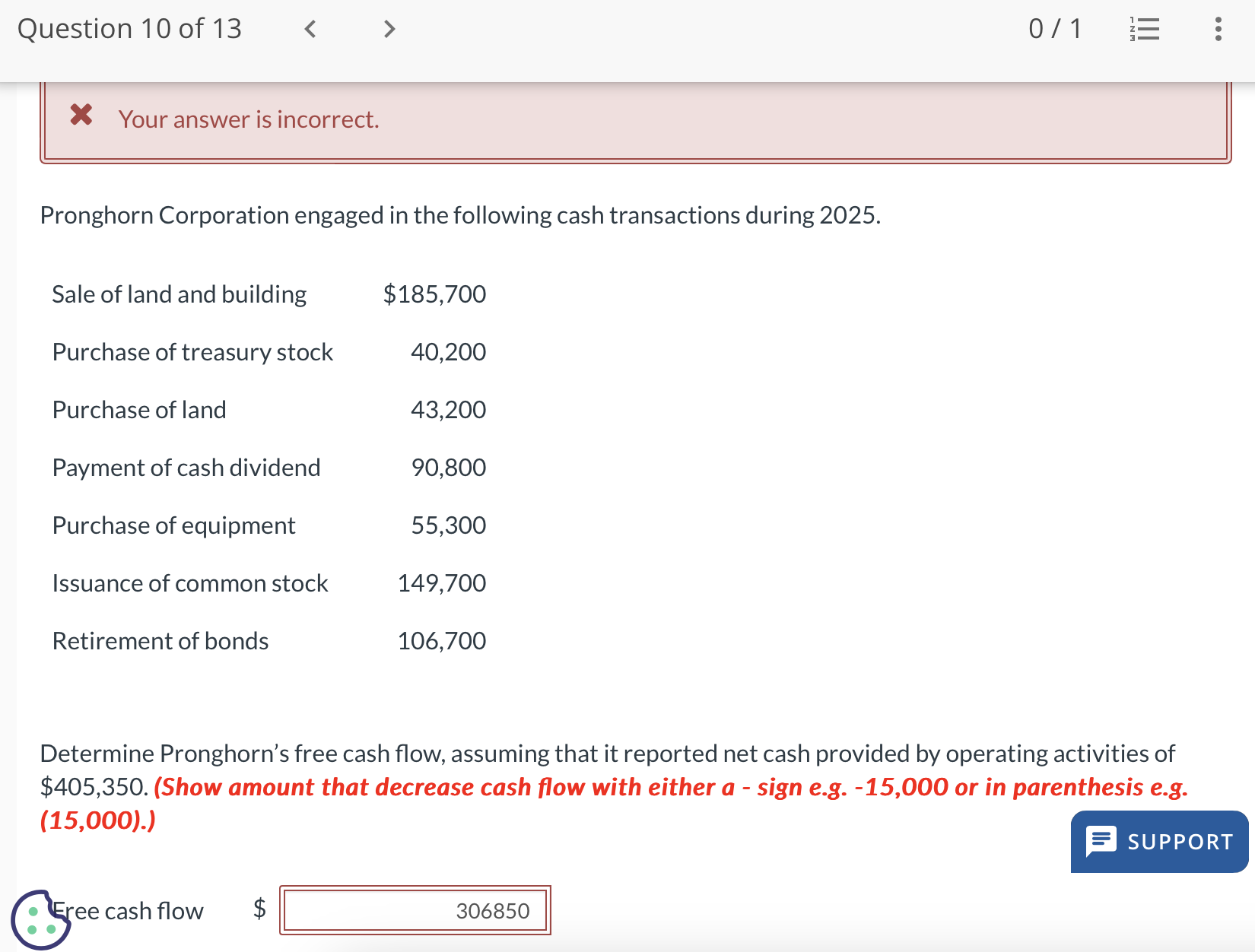Select the Free cash flow answer field
Image resolution: width=1255 pixels, height=952 pixels.
point(415,910)
